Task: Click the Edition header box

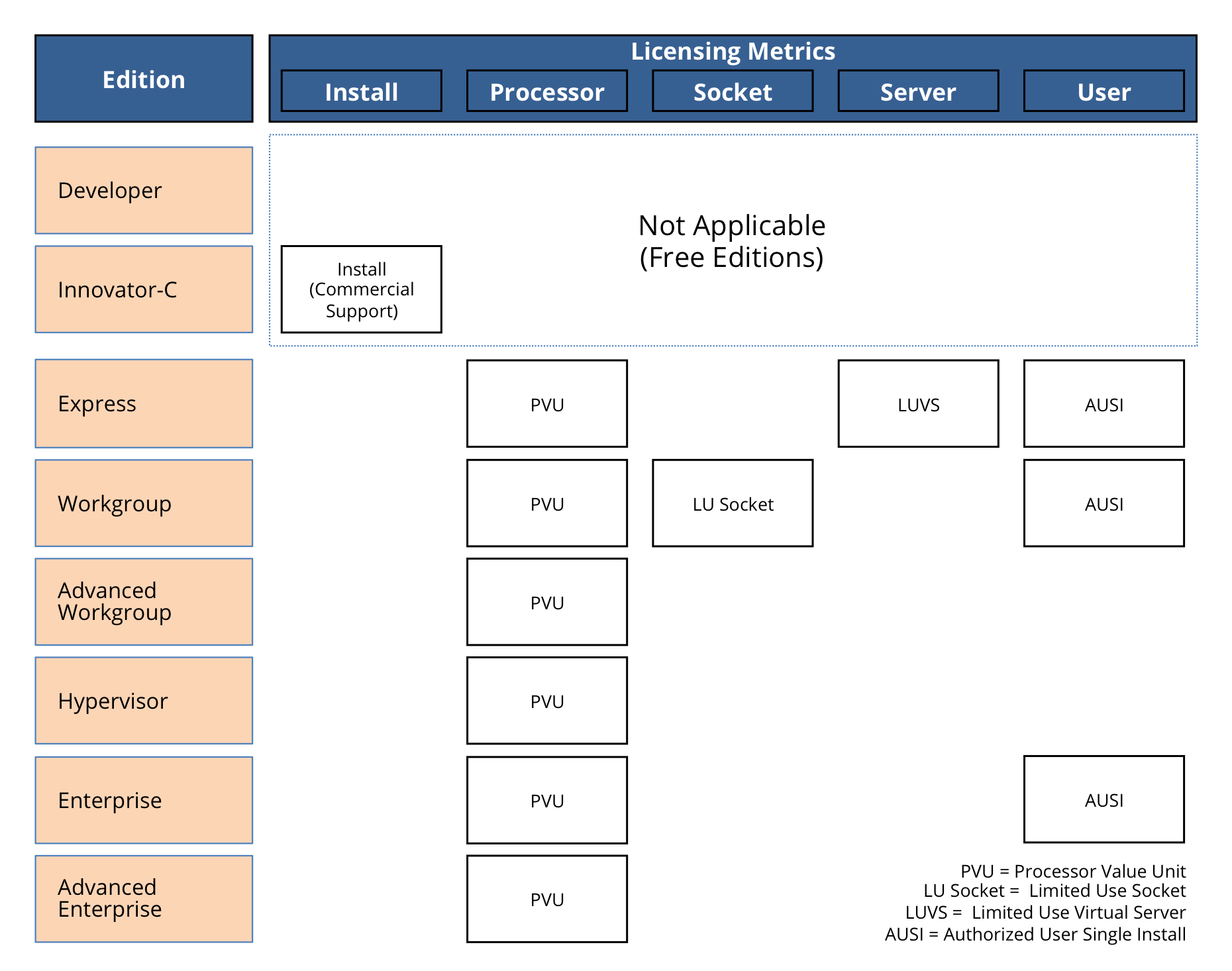Action: click(144, 79)
